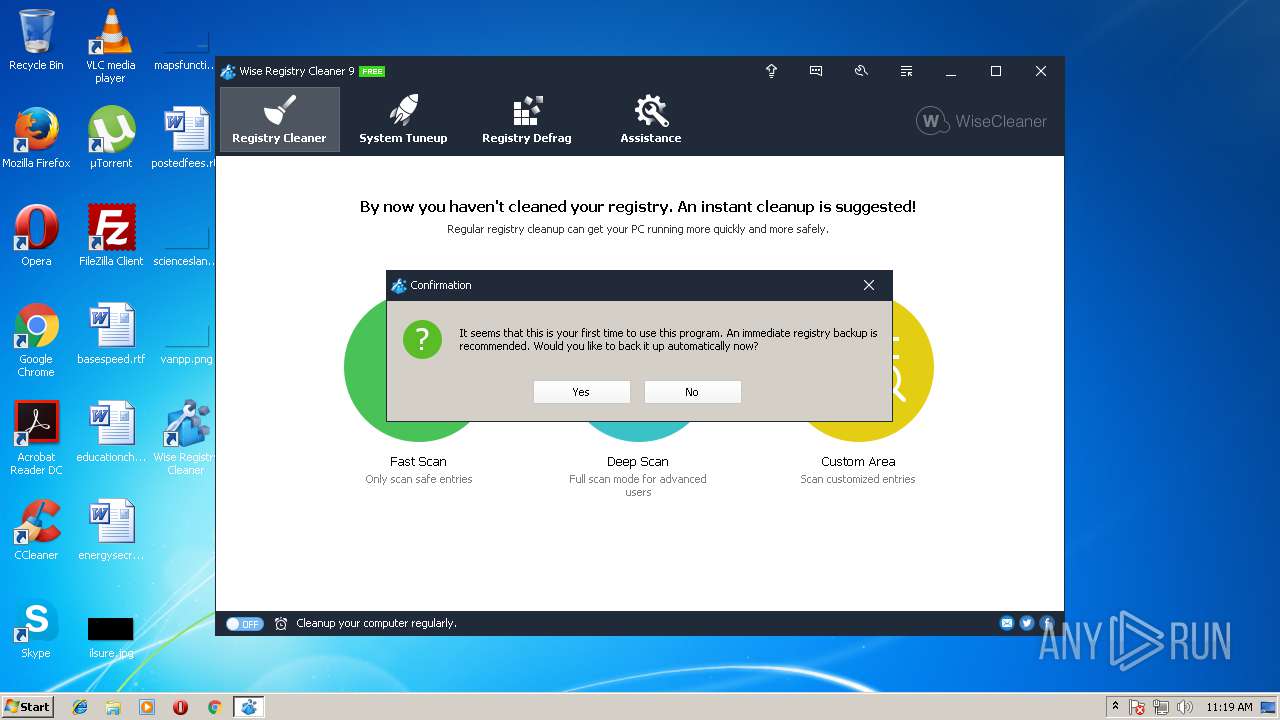Open the wrench settings icon in title bar
The height and width of the screenshot is (720, 1280).
(x=861, y=71)
